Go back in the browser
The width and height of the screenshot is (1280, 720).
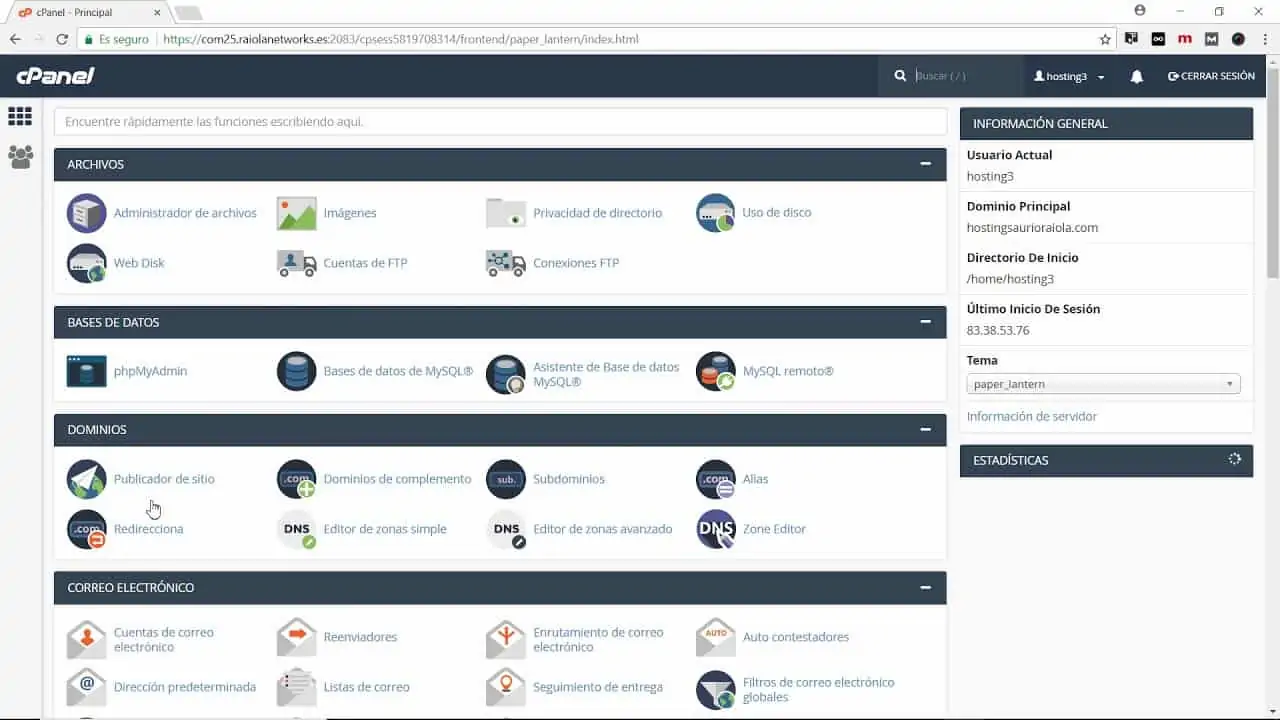15,39
